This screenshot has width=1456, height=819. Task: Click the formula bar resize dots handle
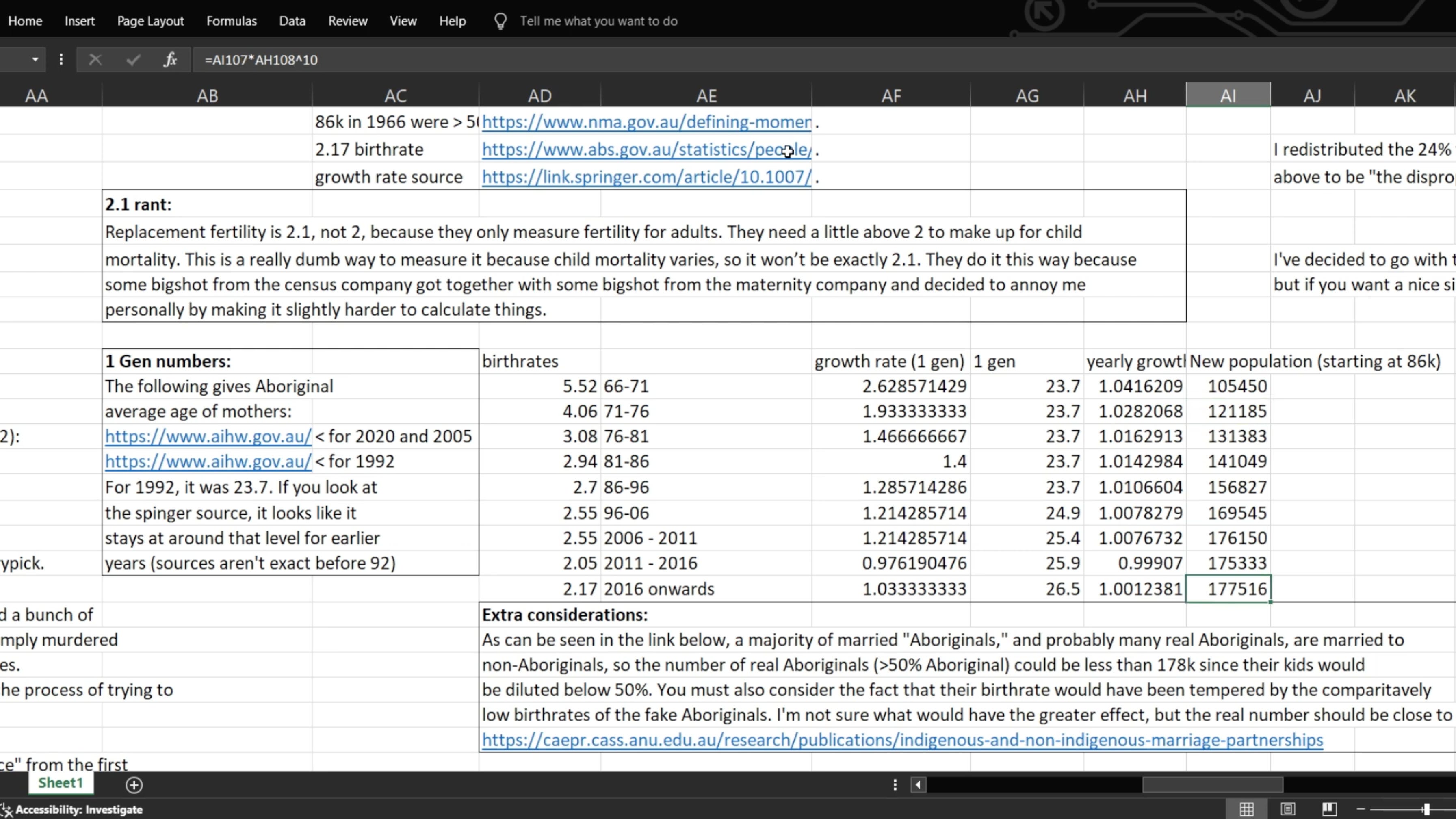pos(61,59)
